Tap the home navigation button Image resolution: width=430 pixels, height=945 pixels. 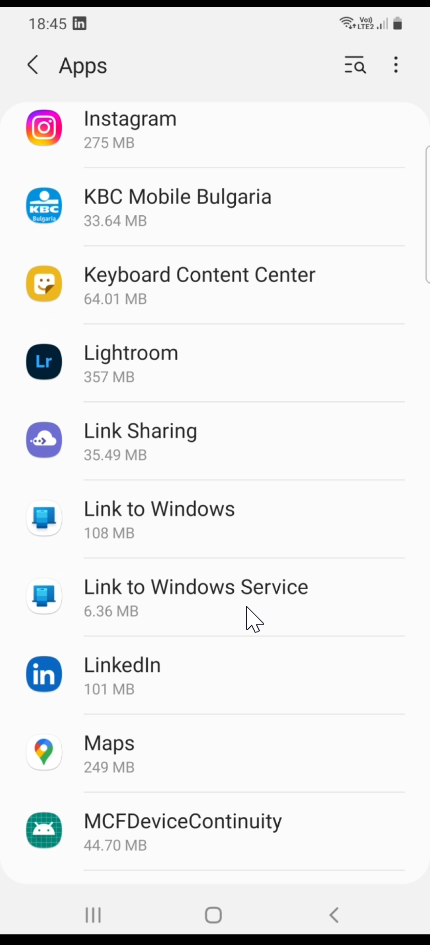pos(213,915)
